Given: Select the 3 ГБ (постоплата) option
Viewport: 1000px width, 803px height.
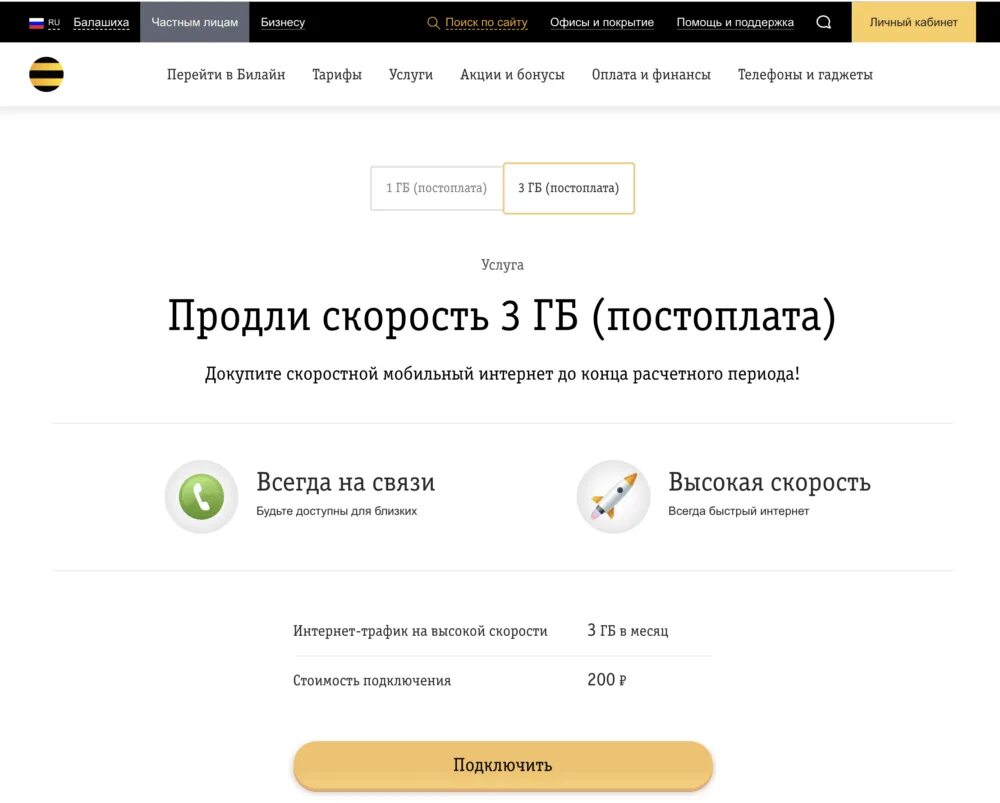Looking at the screenshot, I should point(569,188).
